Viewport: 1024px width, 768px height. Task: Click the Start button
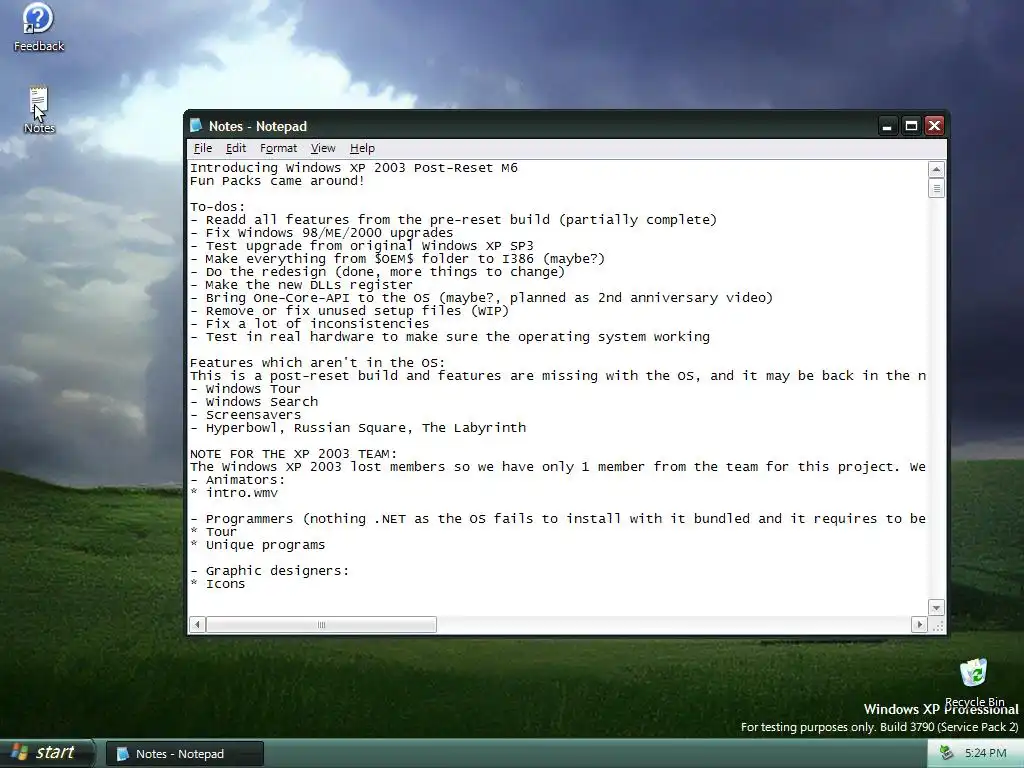[46, 753]
